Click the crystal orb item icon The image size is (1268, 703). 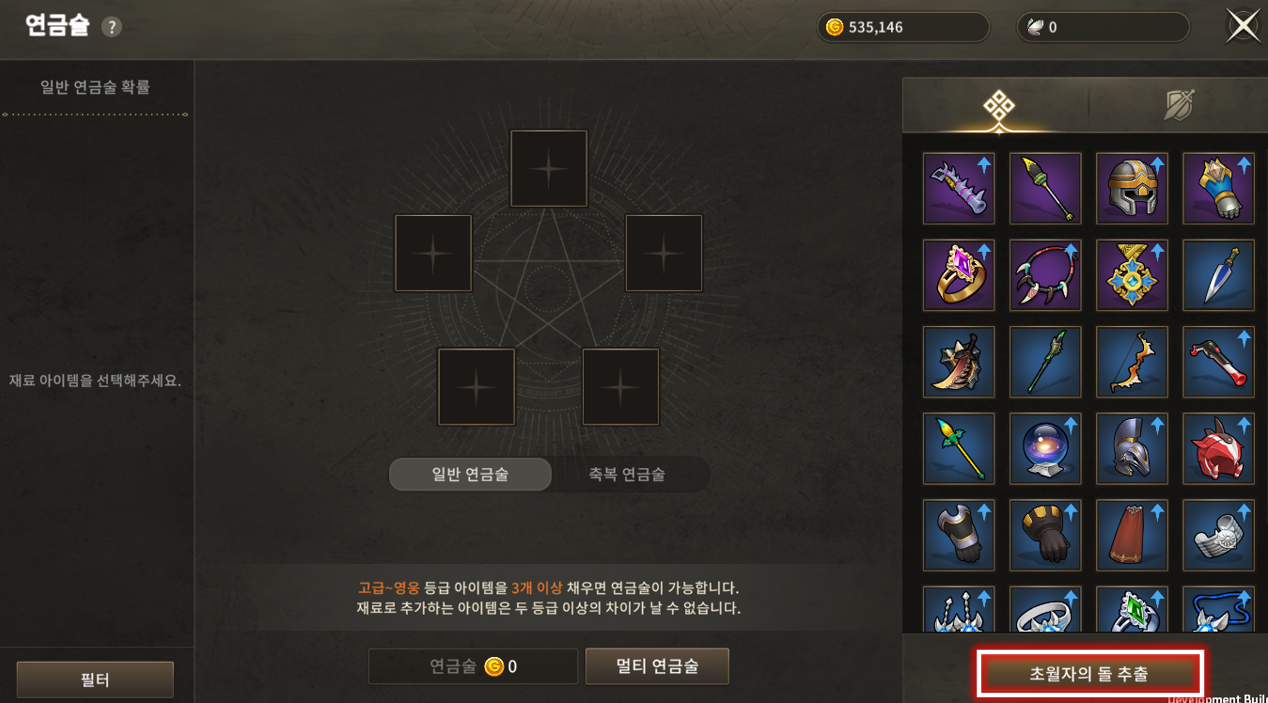tap(1045, 449)
